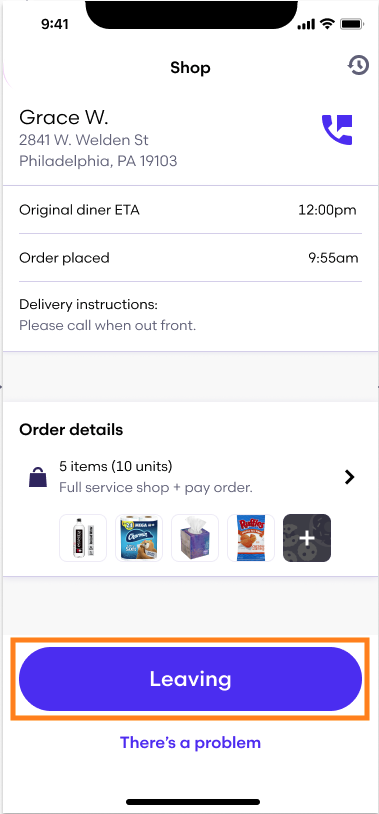Select the Order placed row
This screenshot has height=814, width=379.
pyautogui.click(x=190, y=257)
